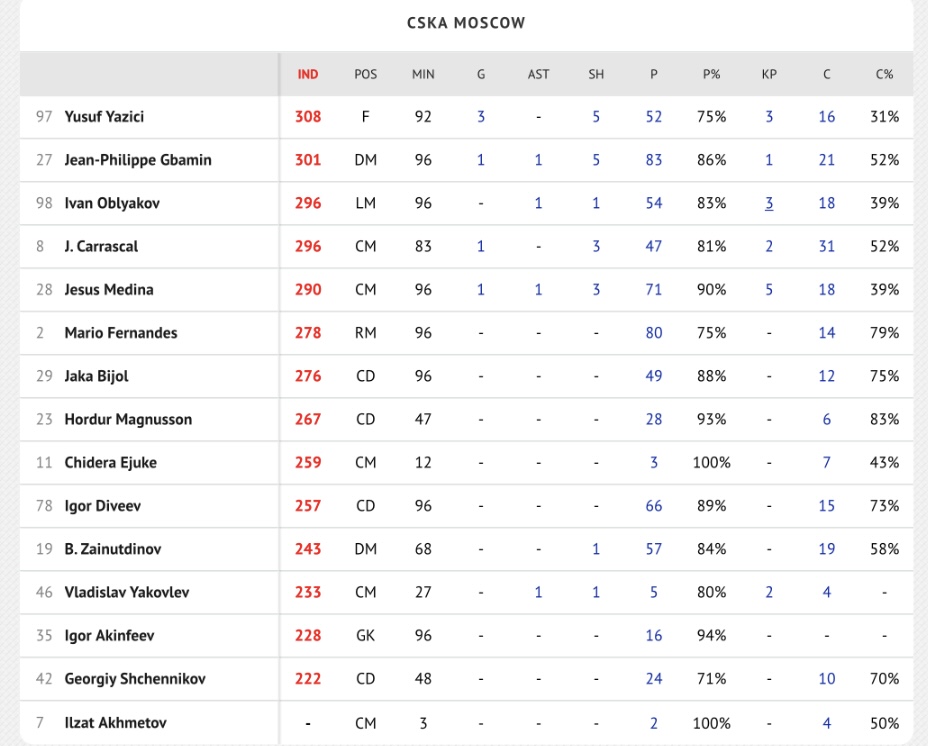Click Mario Fernandes player name

point(120,333)
